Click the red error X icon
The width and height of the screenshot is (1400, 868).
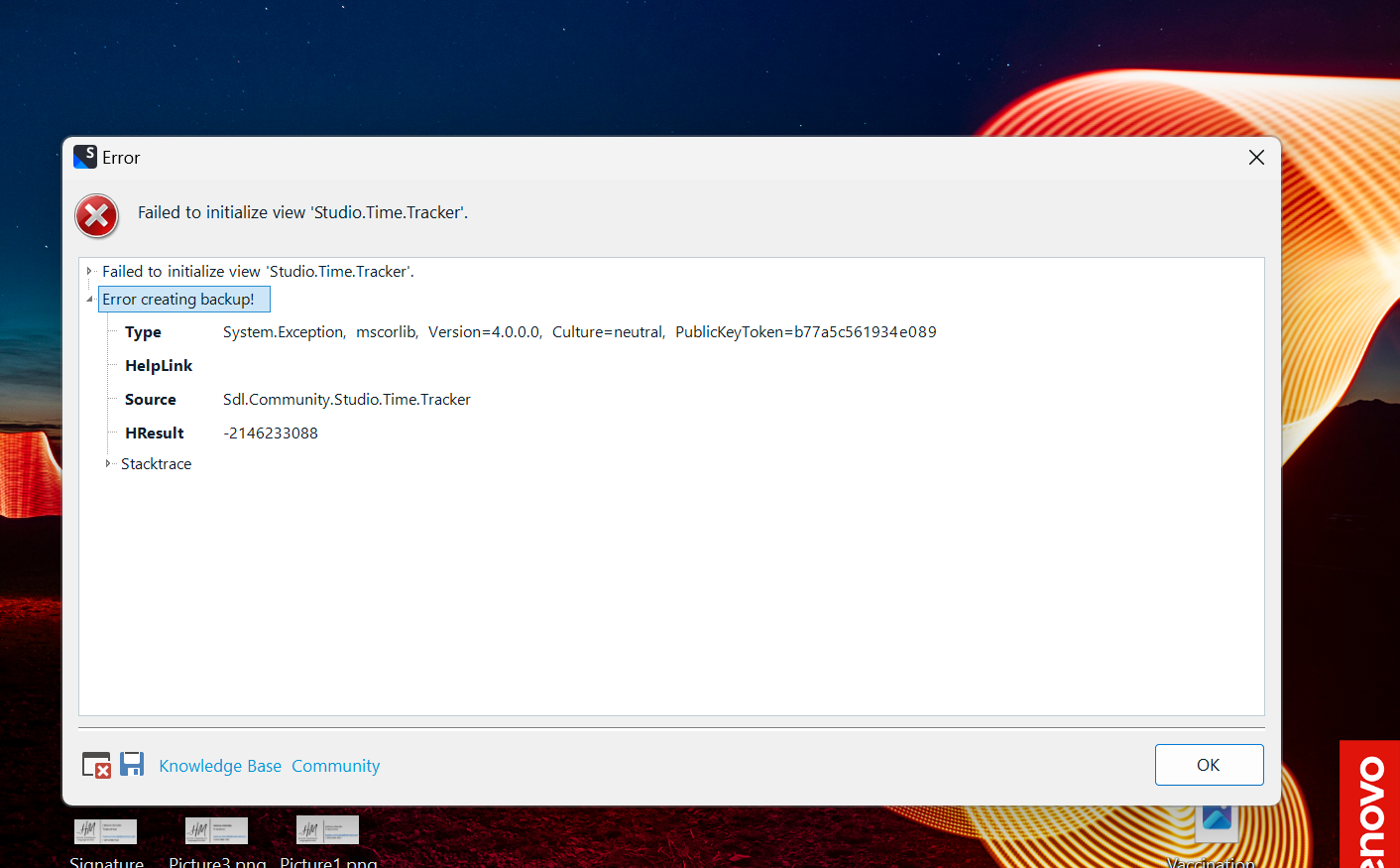point(97,216)
